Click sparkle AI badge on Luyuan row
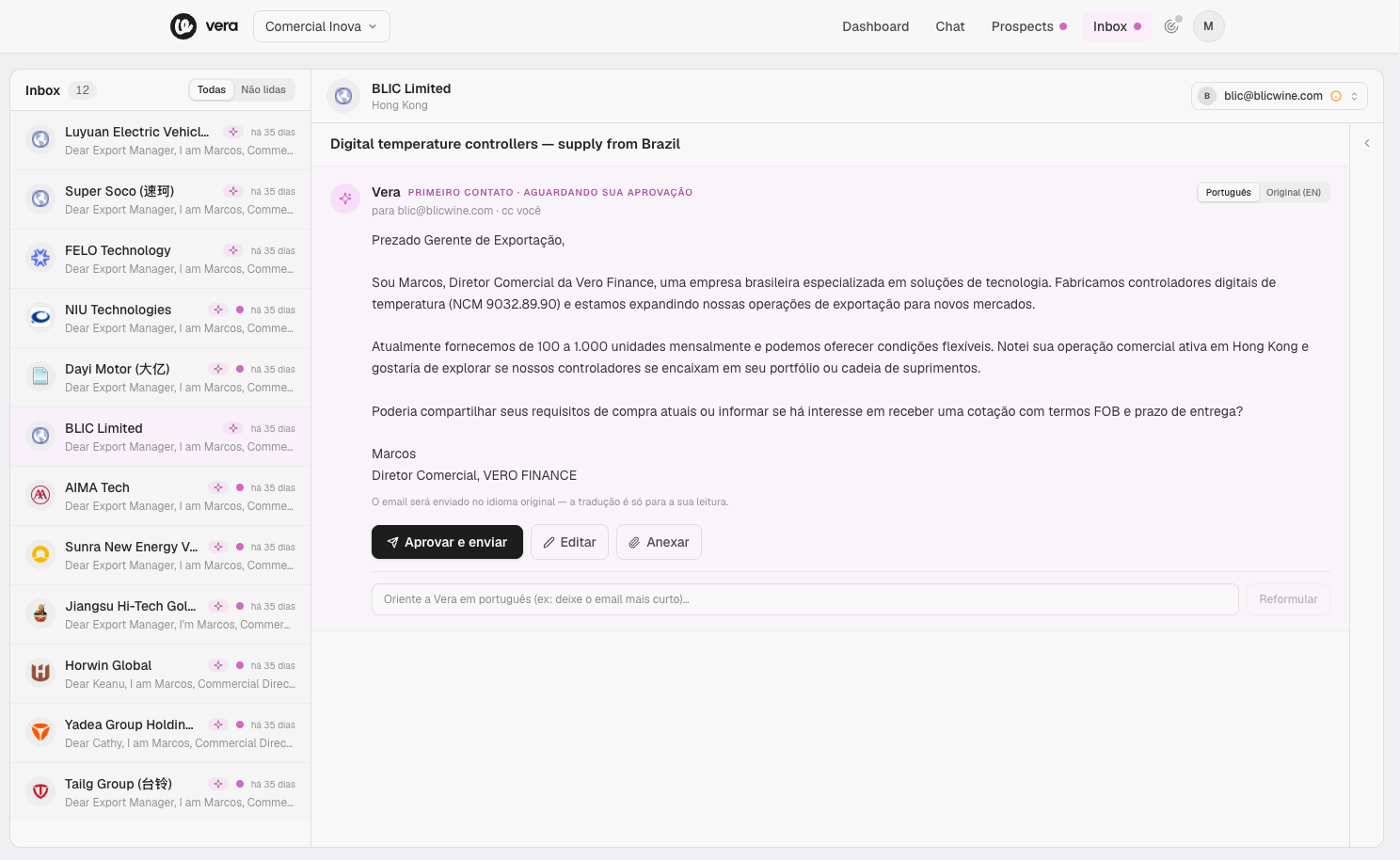Image resolution: width=1400 pixels, height=860 pixels. pyautogui.click(x=233, y=132)
